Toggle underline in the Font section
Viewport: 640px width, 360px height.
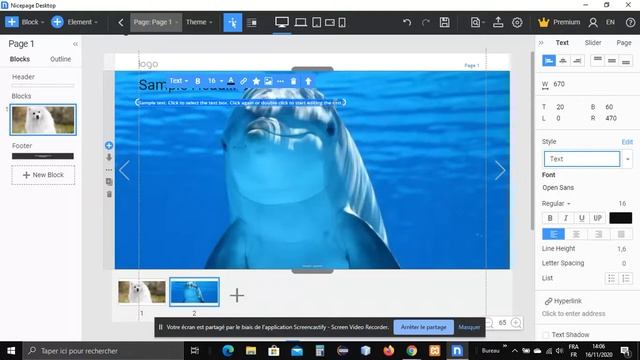[x=582, y=218]
